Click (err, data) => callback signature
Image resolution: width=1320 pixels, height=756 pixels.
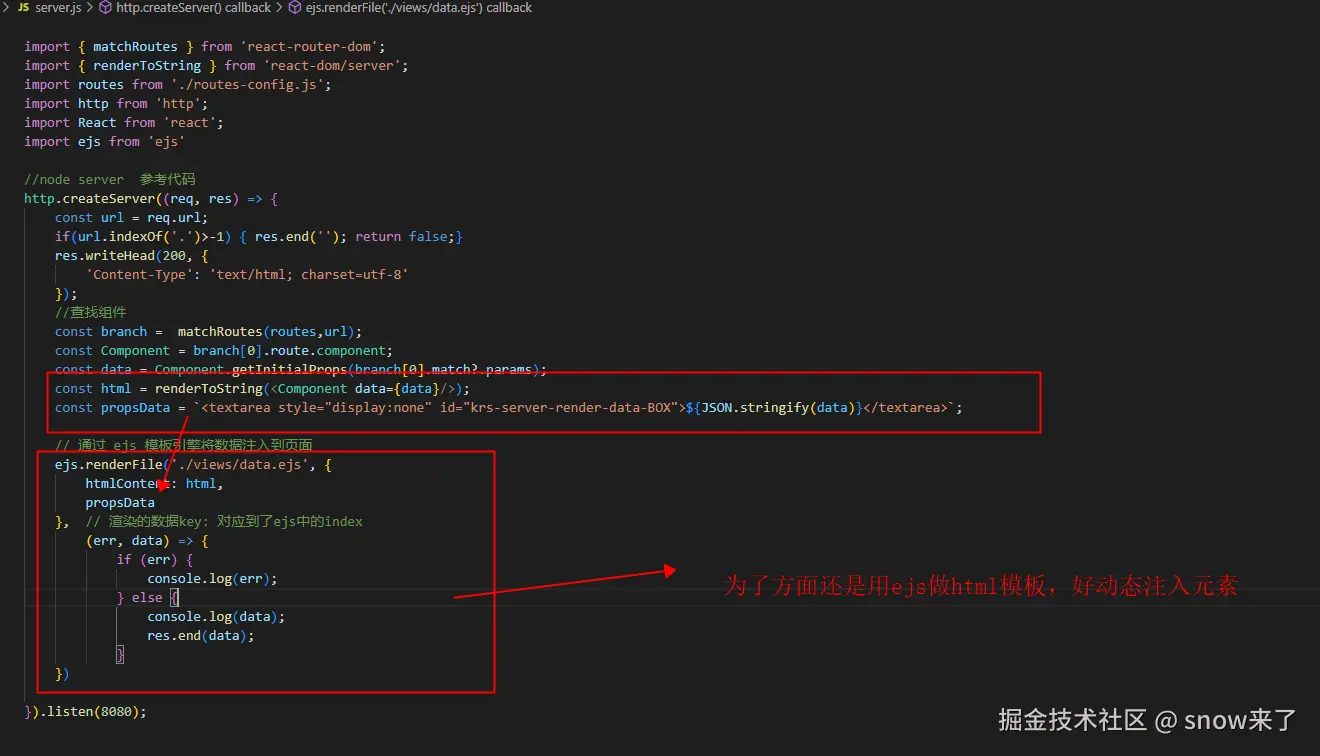tap(147, 541)
